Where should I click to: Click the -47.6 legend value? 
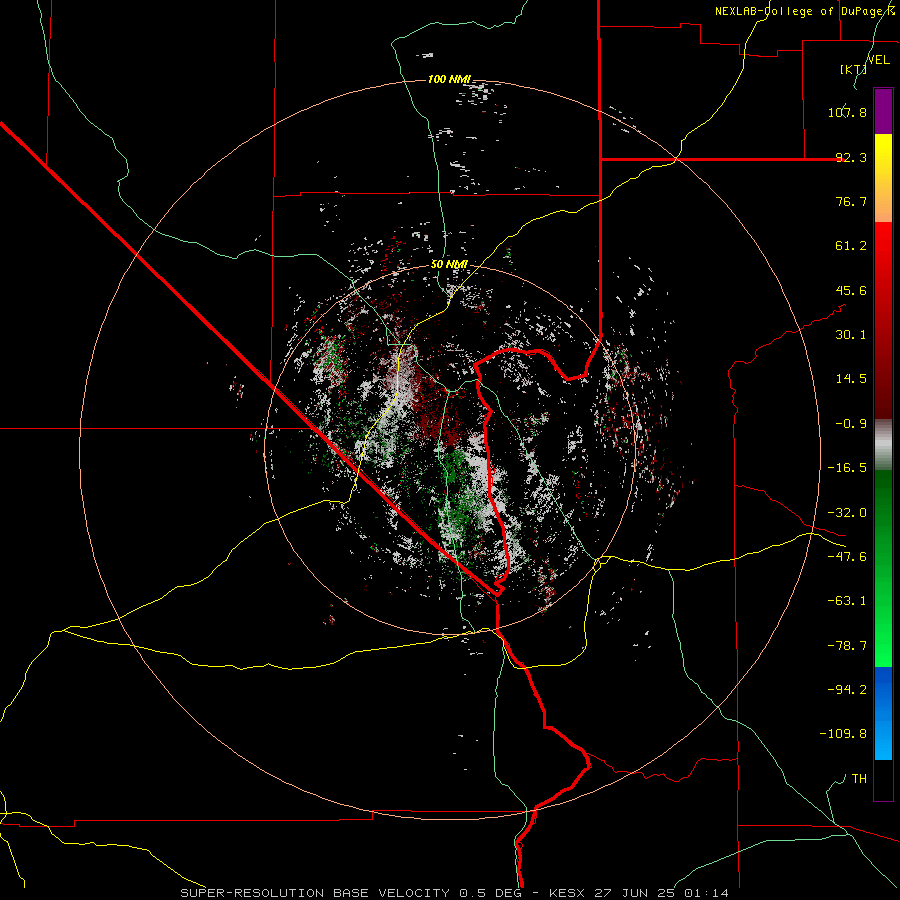(x=847, y=557)
